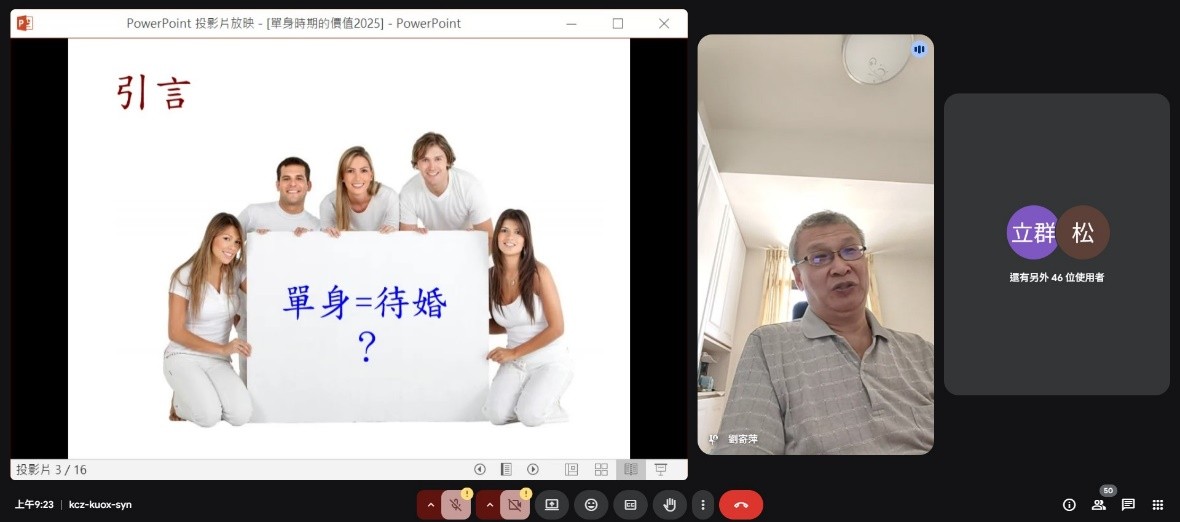The height and width of the screenshot is (522, 1180).
Task: Switch to Reading View icon
Action: (630, 469)
